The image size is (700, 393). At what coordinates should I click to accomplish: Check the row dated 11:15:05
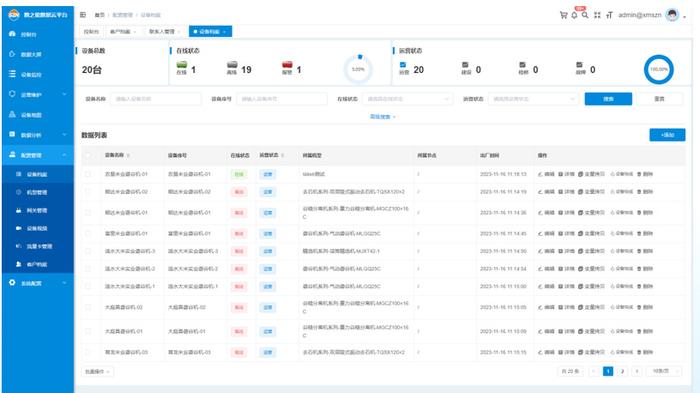[88, 307]
